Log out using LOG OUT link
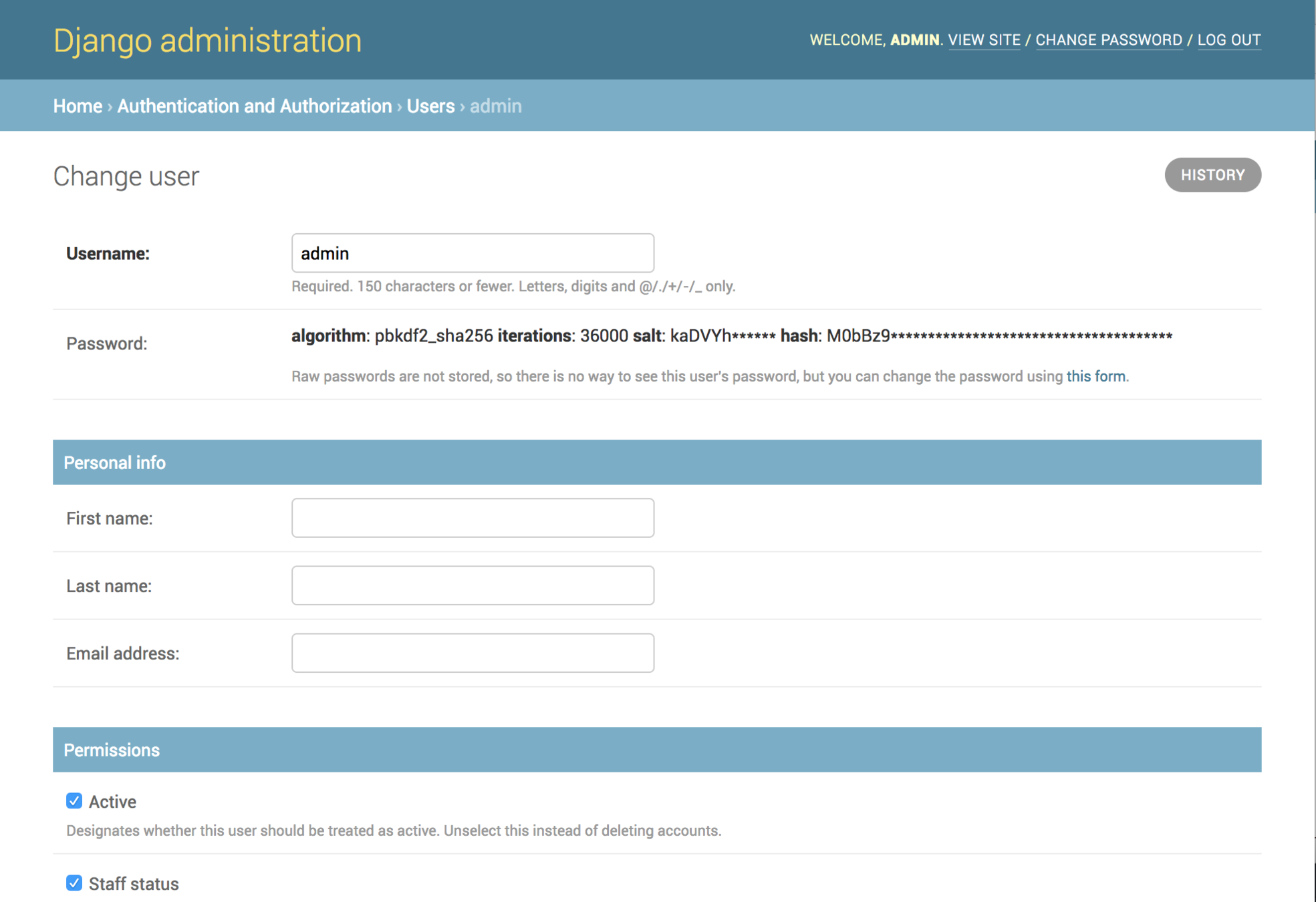The height and width of the screenshot is (902, 1316). [1228, 40]
